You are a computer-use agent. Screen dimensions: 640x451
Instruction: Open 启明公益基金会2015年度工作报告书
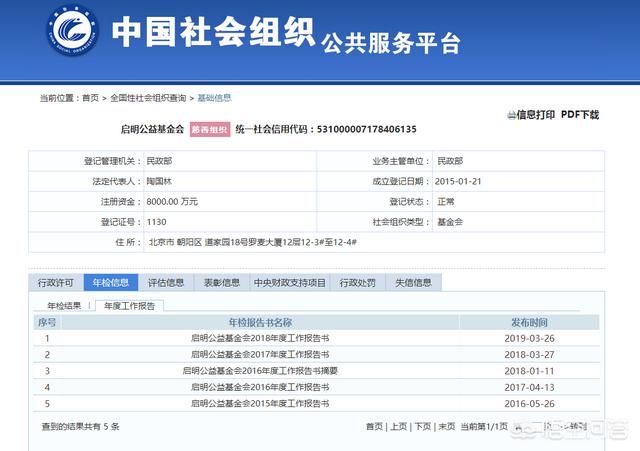pyautogui.click(x=259, y=403)
